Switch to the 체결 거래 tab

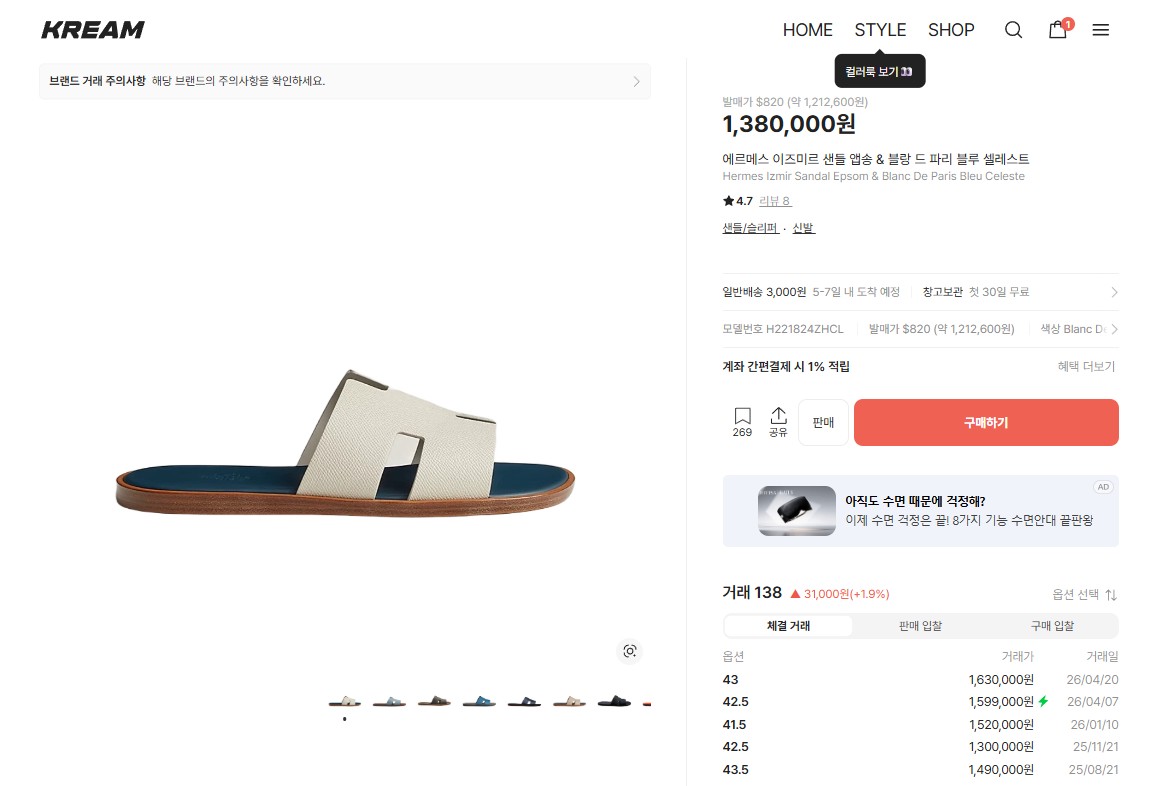coord(788,626)
